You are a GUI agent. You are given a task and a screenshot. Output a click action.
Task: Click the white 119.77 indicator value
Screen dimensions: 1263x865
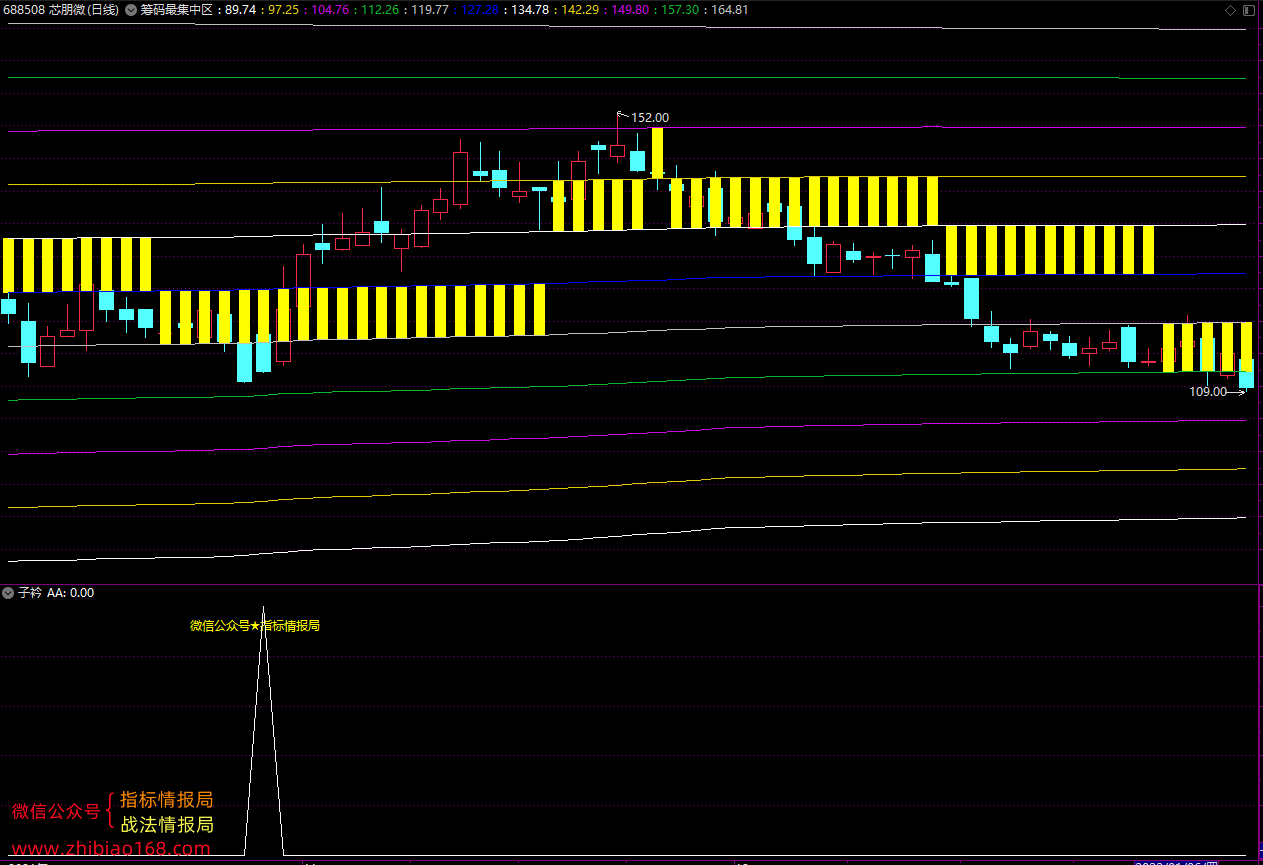click(x=430, y=10)
